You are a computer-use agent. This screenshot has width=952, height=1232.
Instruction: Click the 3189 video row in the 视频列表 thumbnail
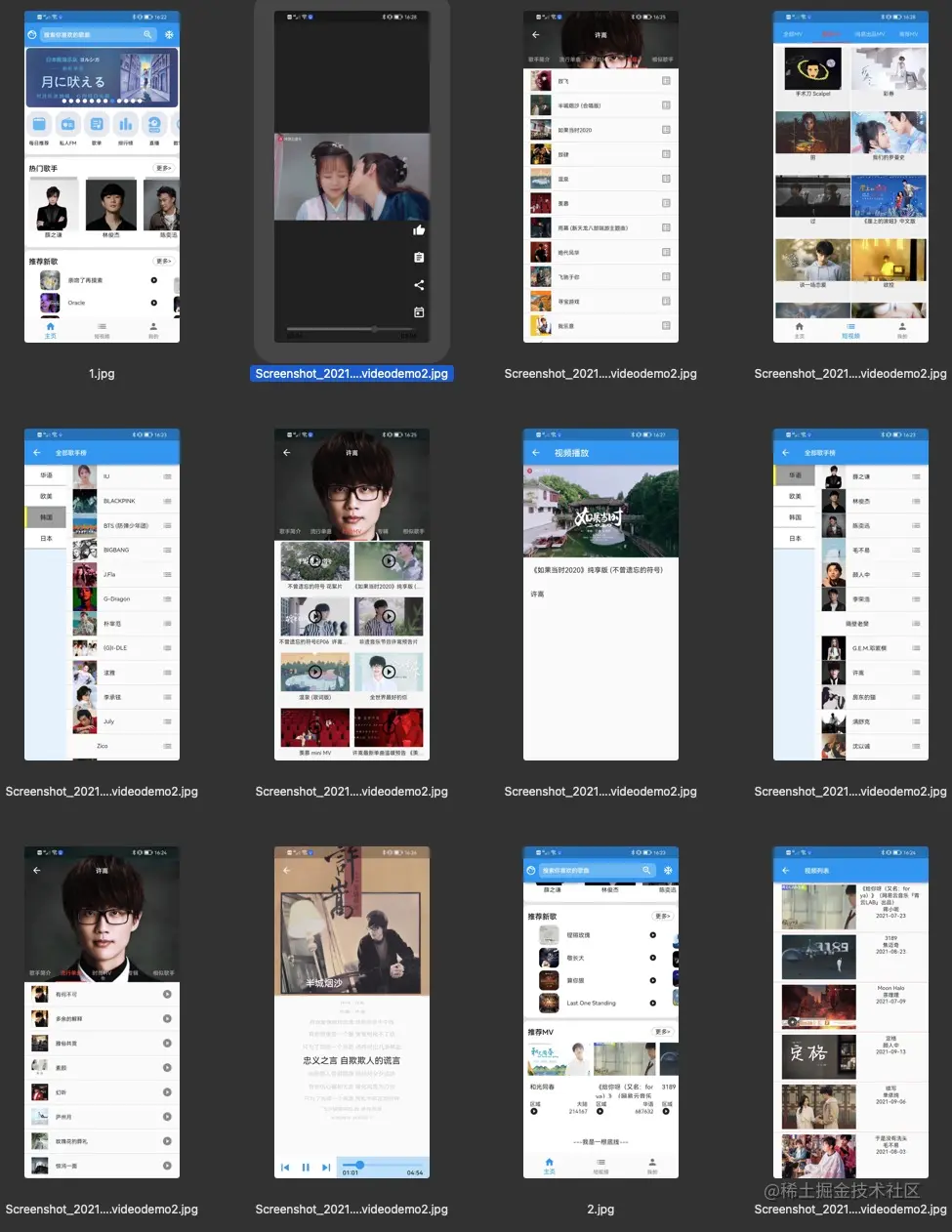[850, 956]
